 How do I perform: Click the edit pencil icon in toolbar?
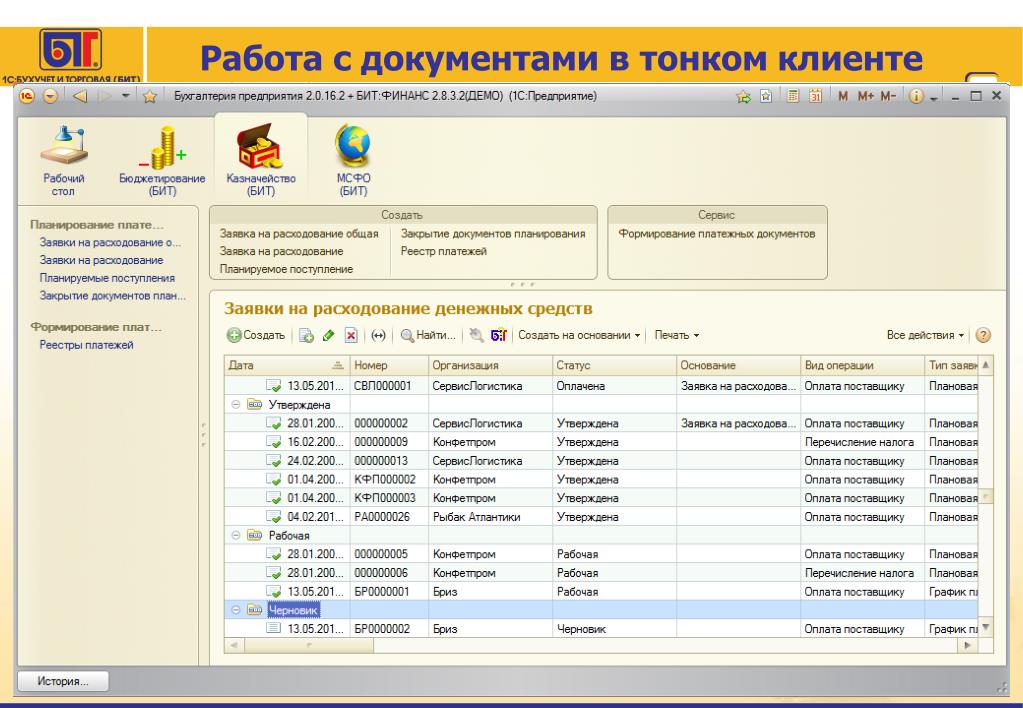pos(328,335)
